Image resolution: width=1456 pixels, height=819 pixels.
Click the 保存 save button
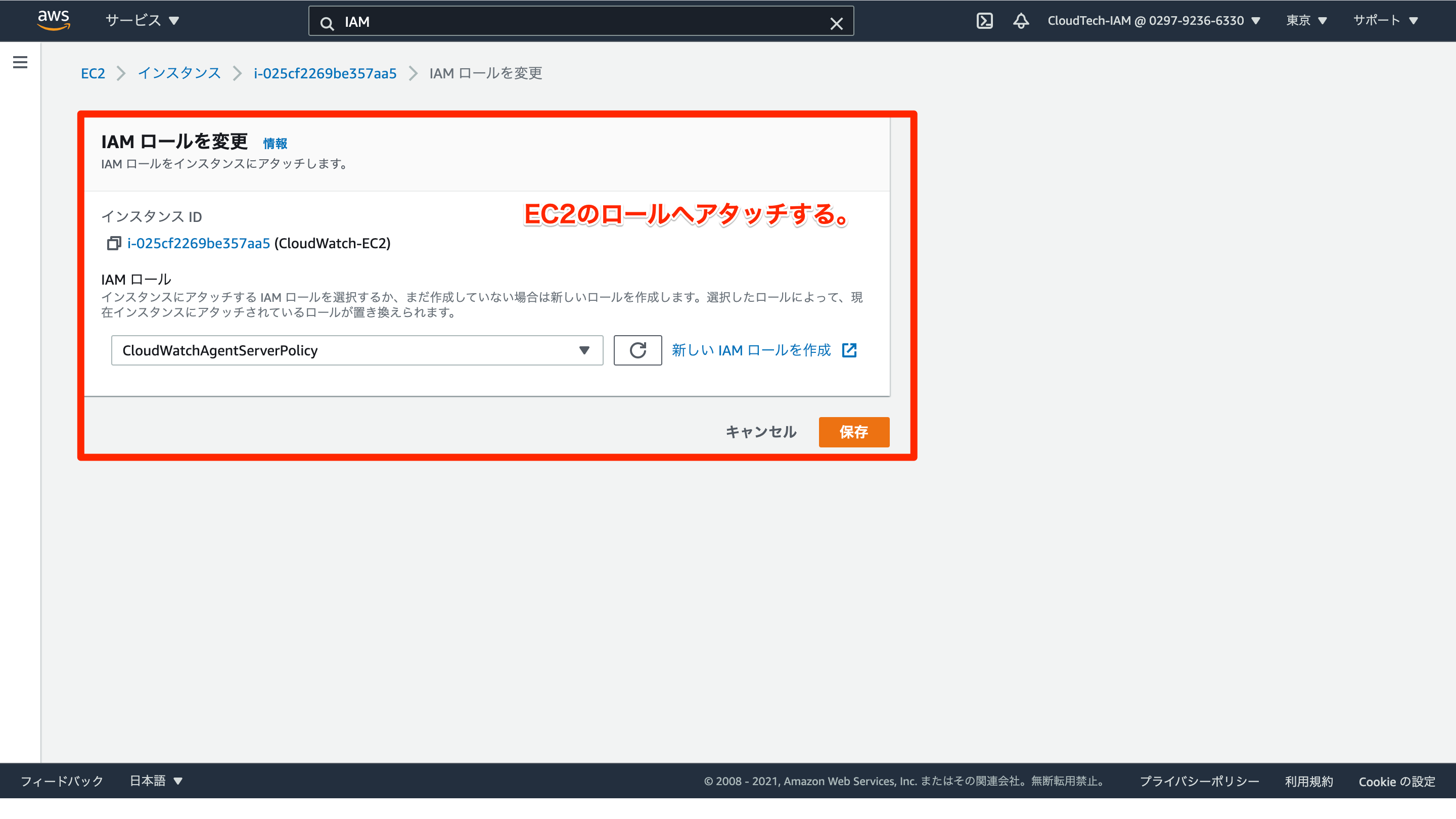(x=853, y=432)
